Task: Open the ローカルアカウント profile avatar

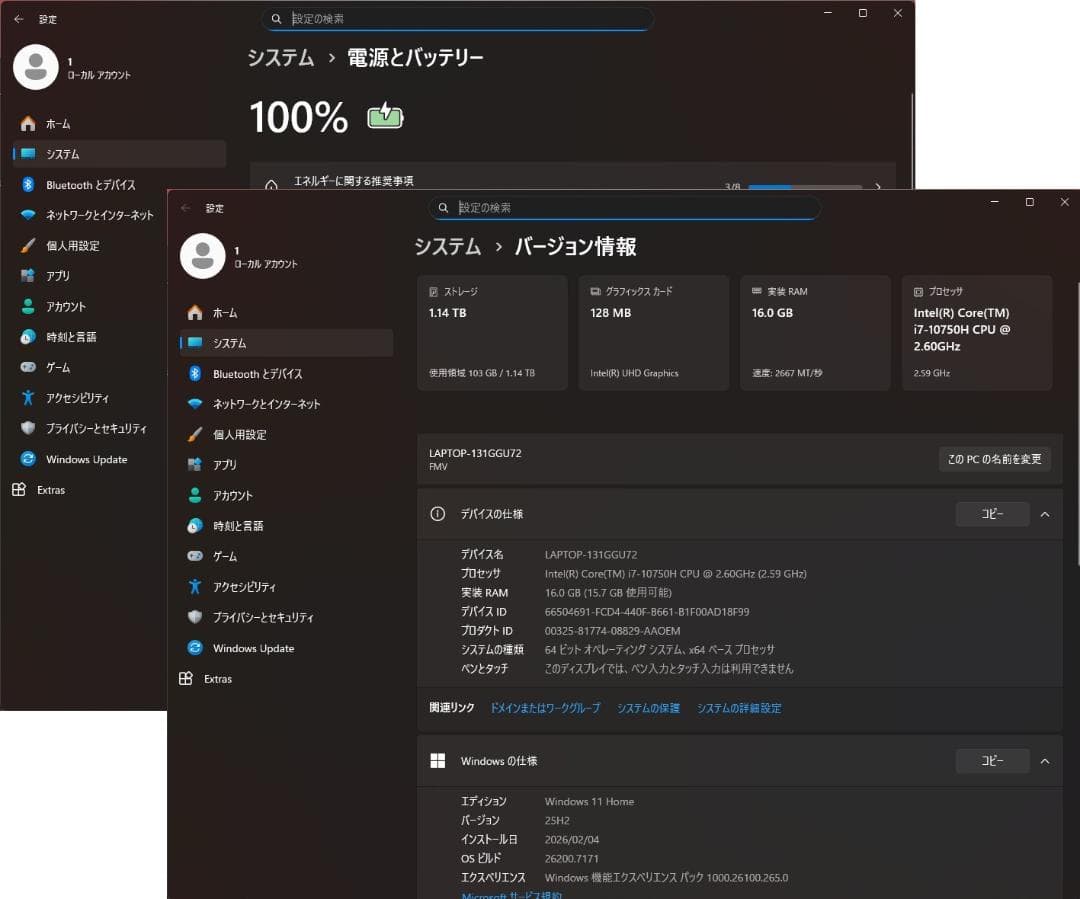Action: coord(203,256)
